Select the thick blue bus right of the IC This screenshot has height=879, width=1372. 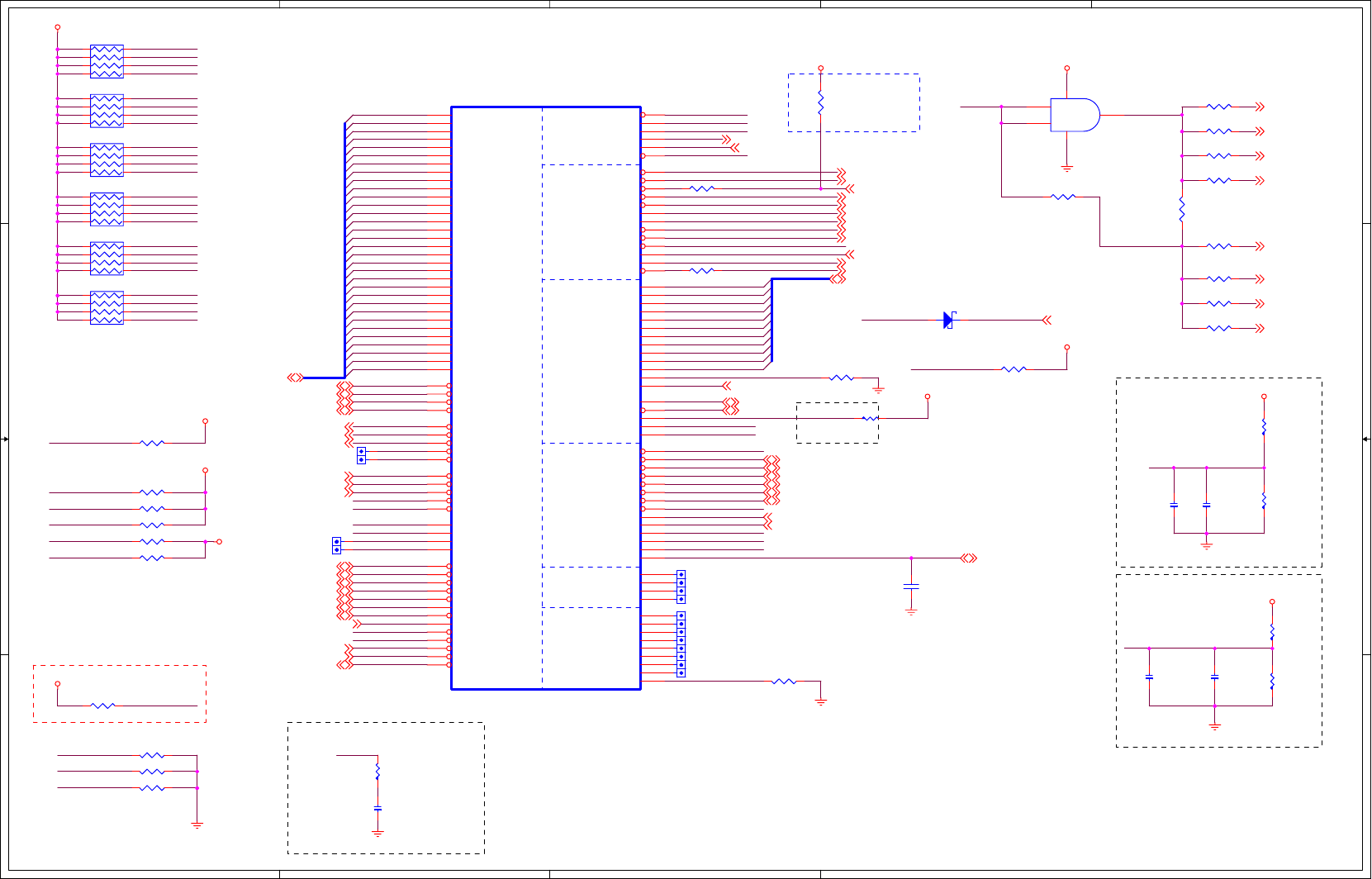tap(771, 320)
